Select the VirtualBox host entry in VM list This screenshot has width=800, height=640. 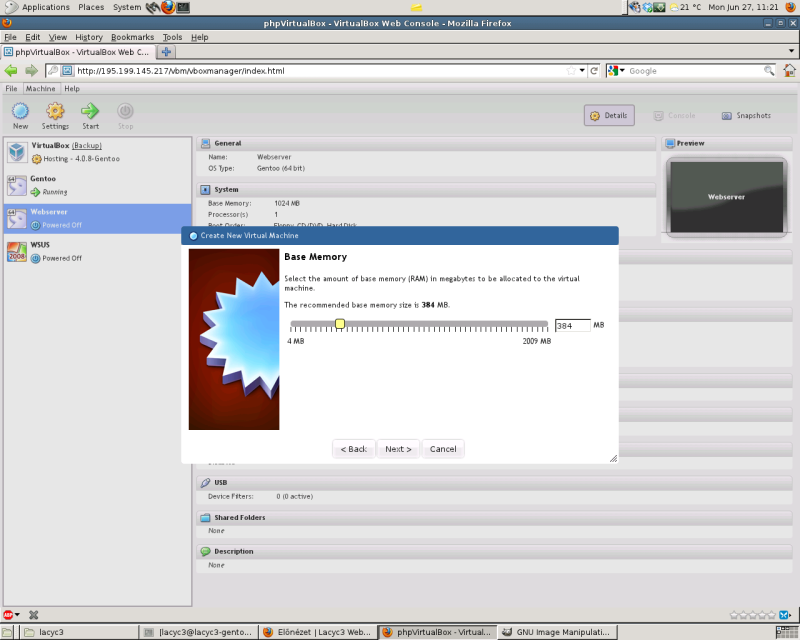pyautogui.click(x=97, y=152)
